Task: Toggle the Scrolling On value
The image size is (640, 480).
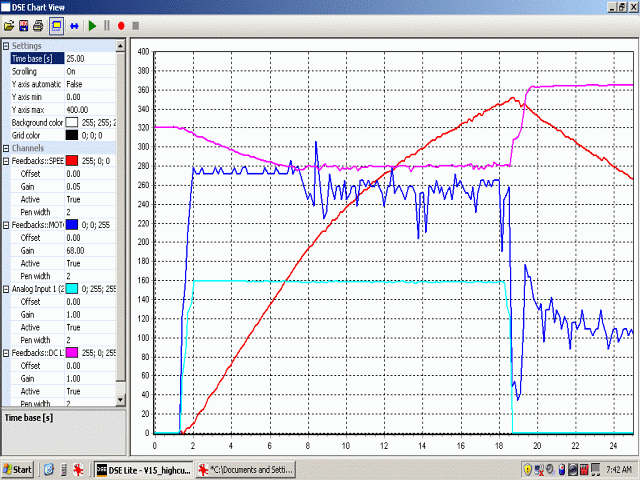Action: [x=90, y=72]
